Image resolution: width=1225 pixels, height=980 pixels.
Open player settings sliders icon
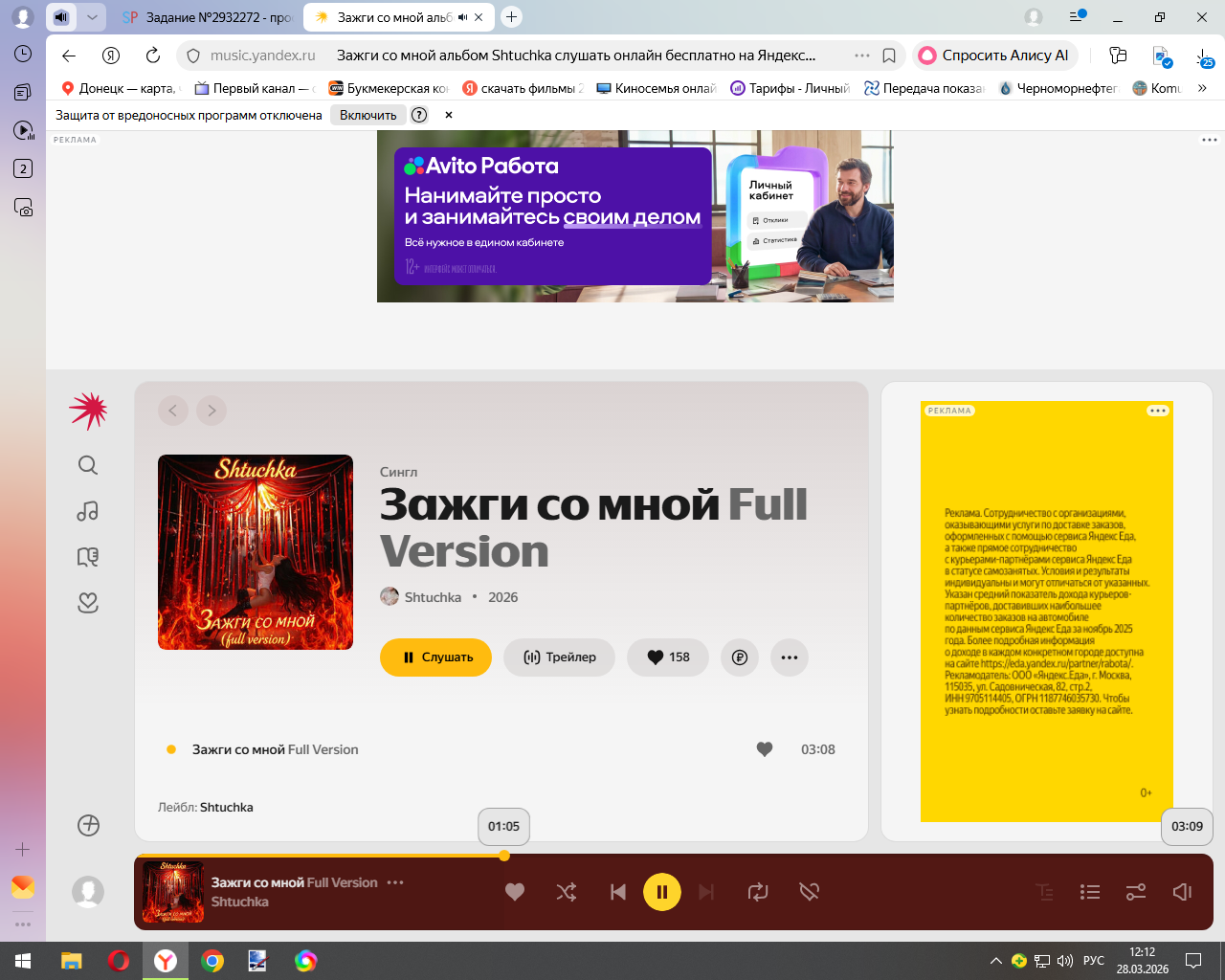pyautogui.click(x=1136, y=892)
